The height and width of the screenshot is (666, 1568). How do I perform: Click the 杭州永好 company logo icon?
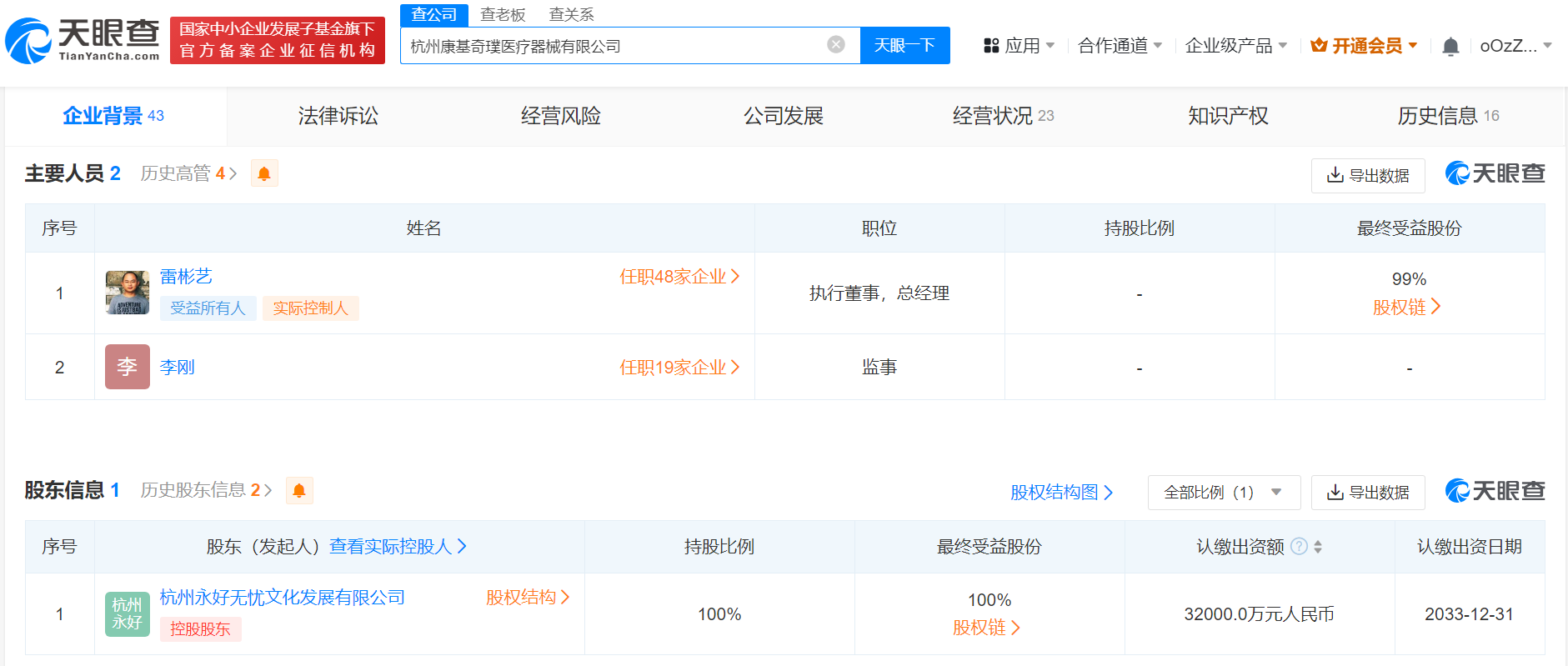point(127,613)
